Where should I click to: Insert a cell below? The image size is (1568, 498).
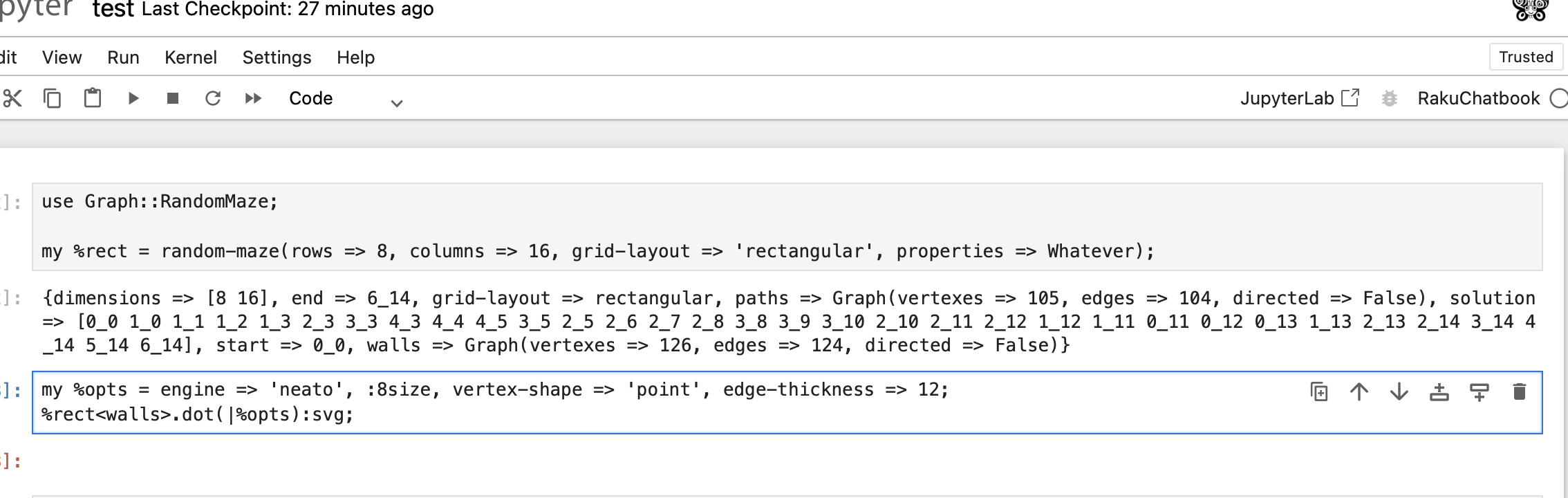click(x=1480, y=392)
